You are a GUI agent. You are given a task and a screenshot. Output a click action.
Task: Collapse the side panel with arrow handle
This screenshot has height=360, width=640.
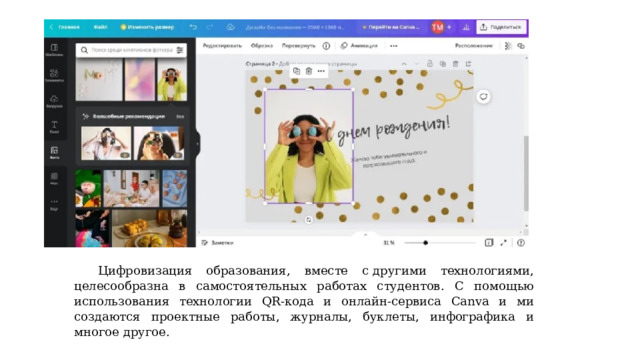coord(198,143)
